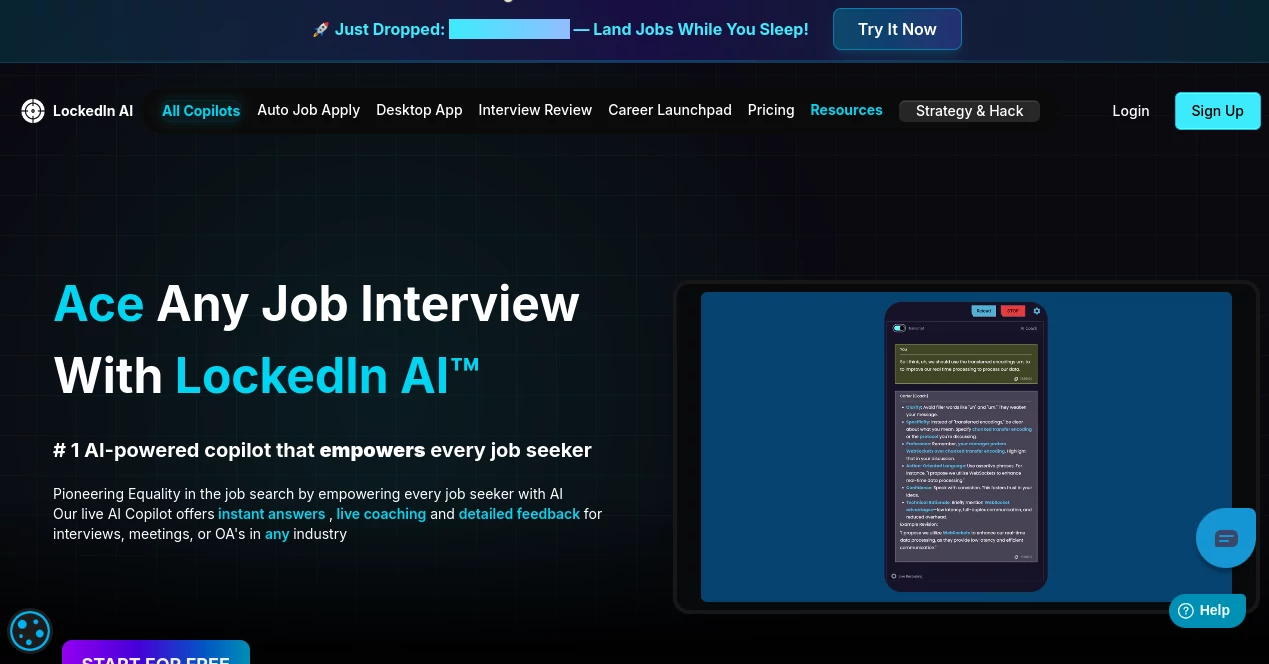Click the Live Recording indicator icon
Screen dimensions: 1269x664
894,577
